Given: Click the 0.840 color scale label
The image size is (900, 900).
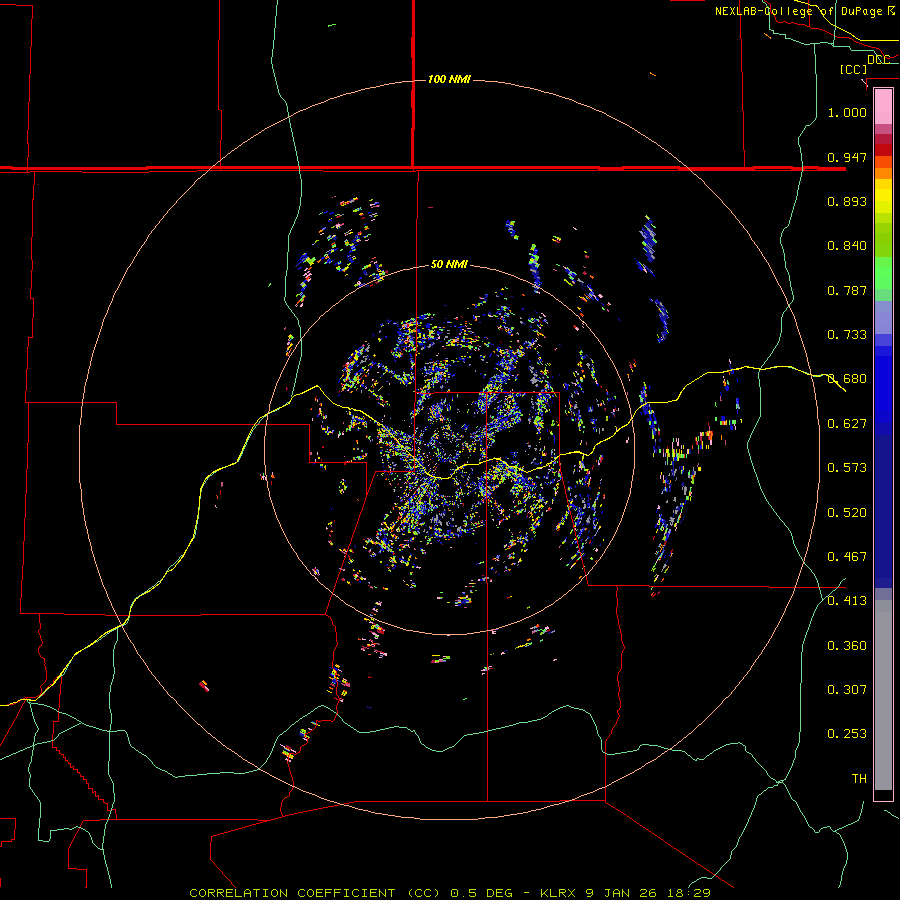Looking at the screenshot, I should point(847,246).
